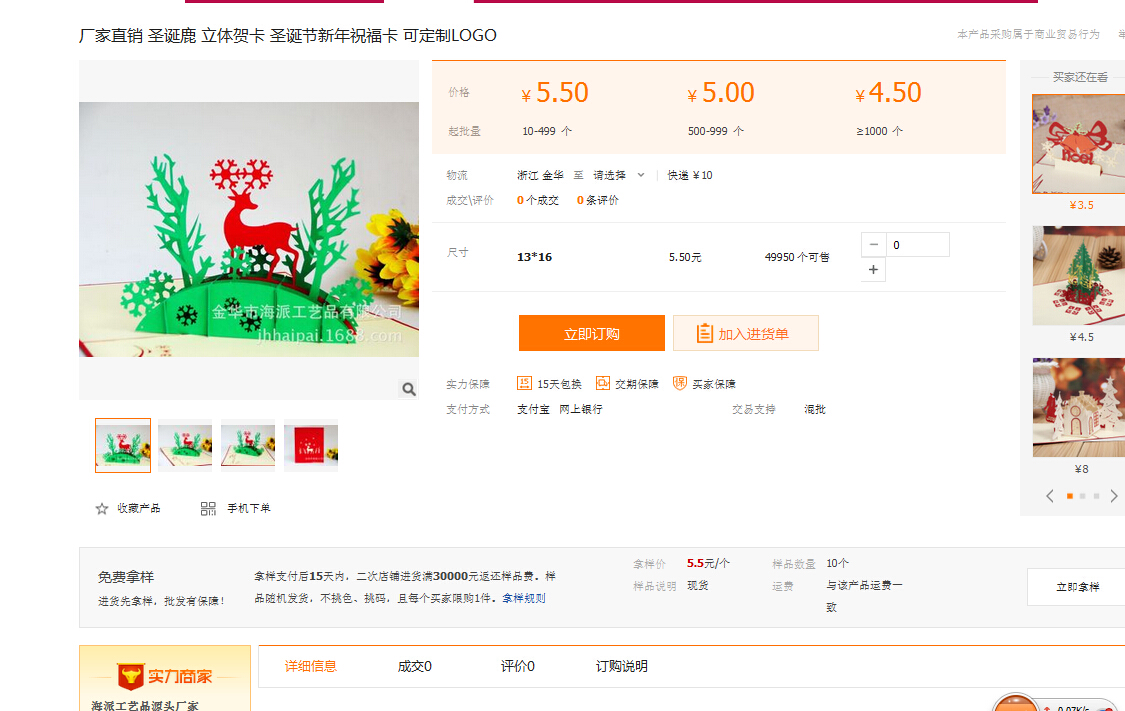Select the red card cover thumbnail
Screen dimensions: 1125x711
point(311,445)
